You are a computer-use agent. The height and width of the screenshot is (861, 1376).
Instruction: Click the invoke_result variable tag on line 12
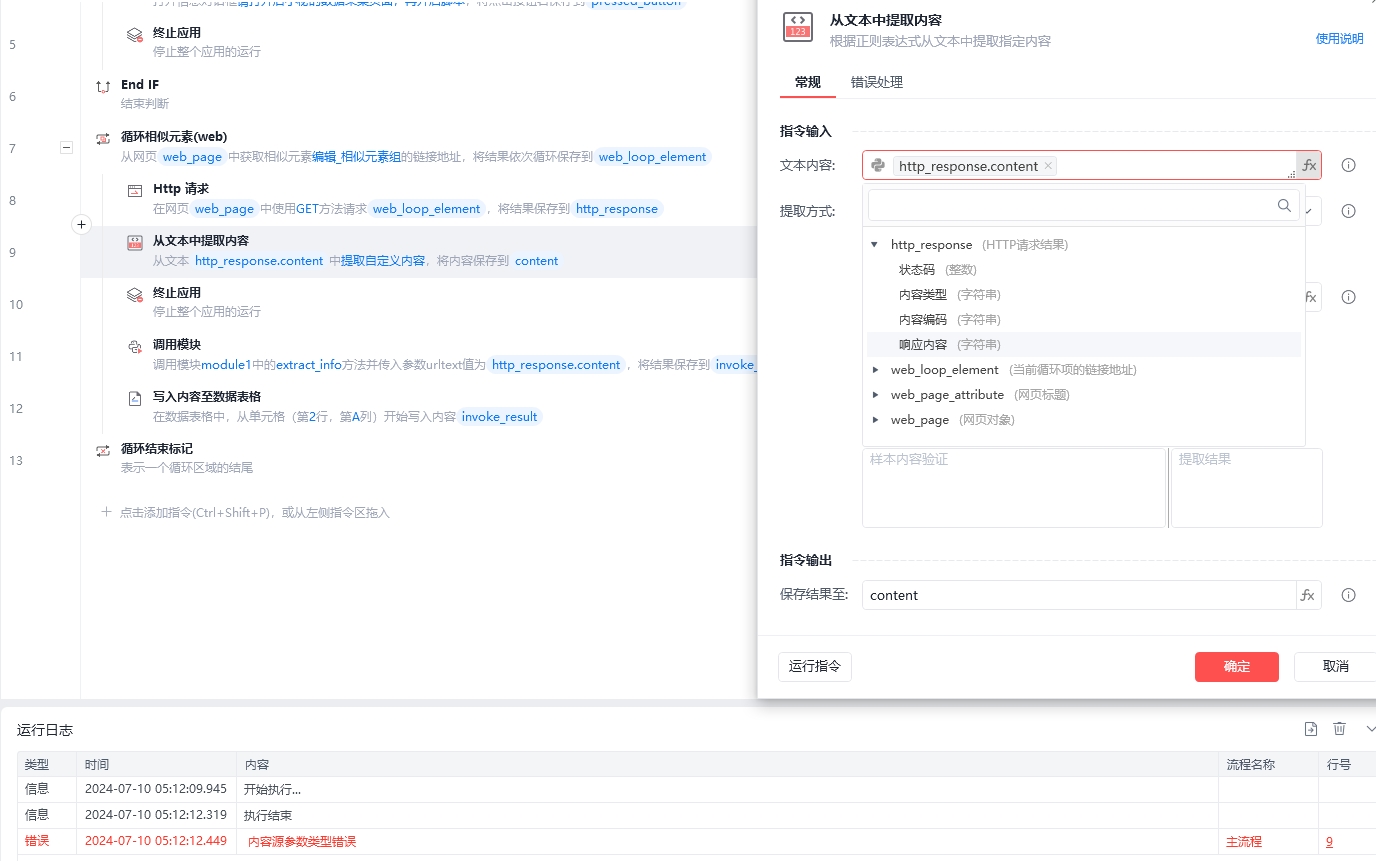(x=499, y=417)
